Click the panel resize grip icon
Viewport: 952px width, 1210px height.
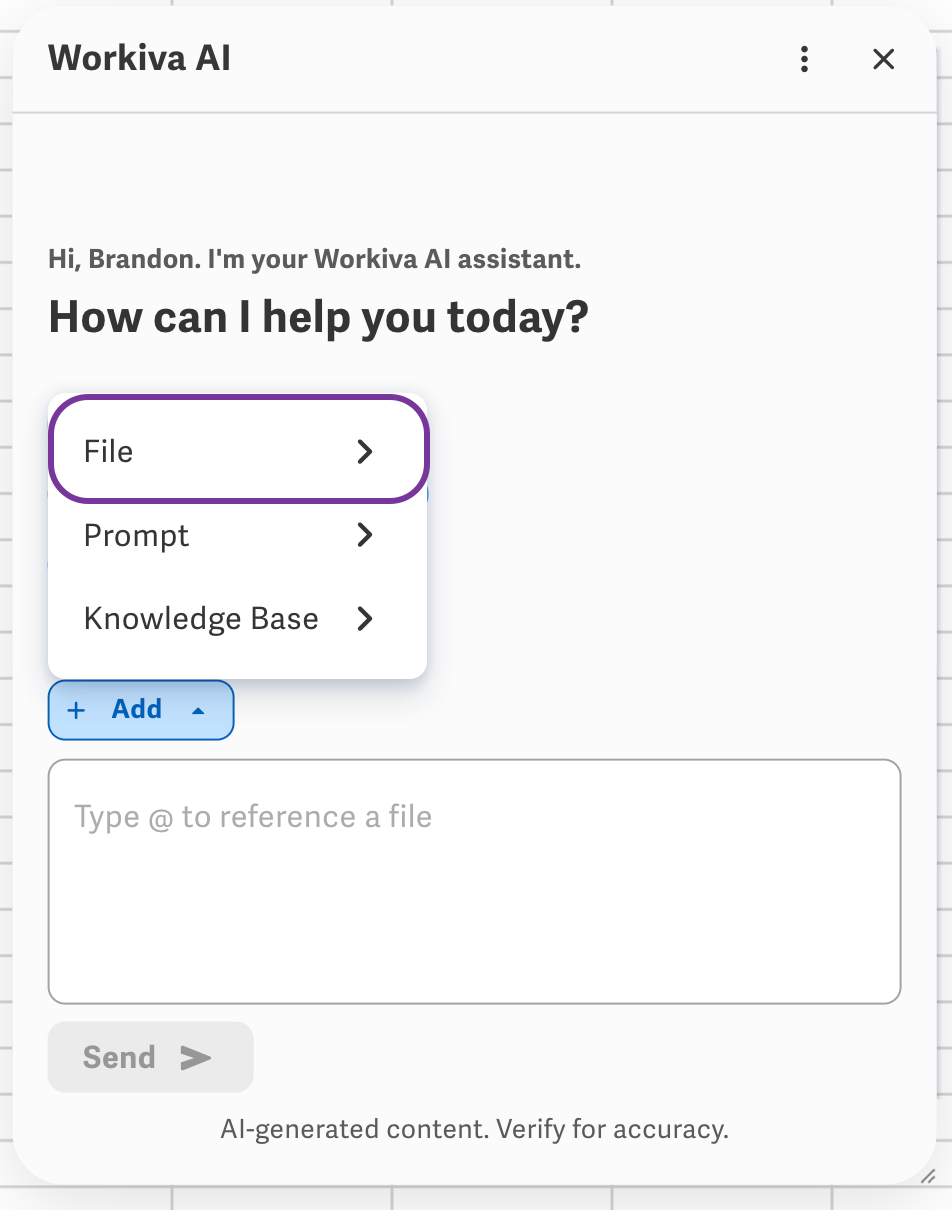pyautogui.click(x=928, y=1176)
